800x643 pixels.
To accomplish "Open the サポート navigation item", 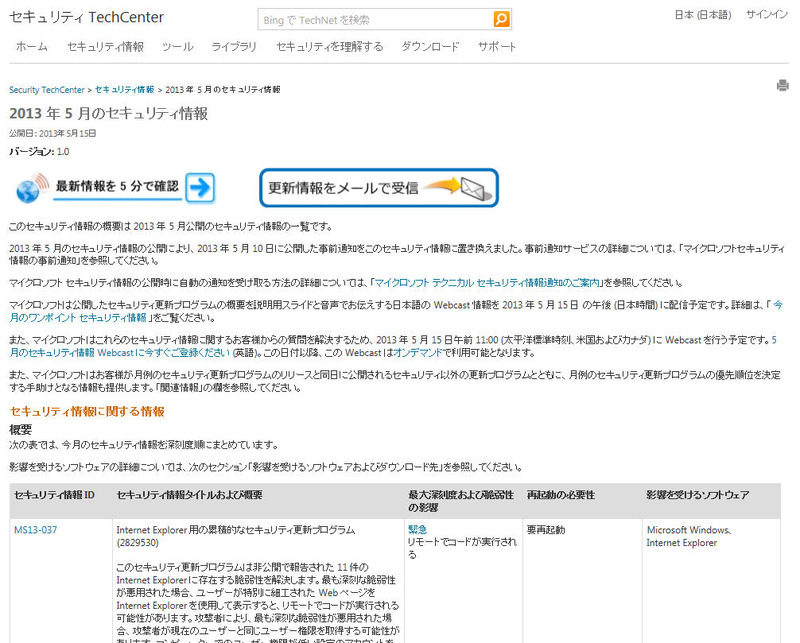I will pos(497,47).
